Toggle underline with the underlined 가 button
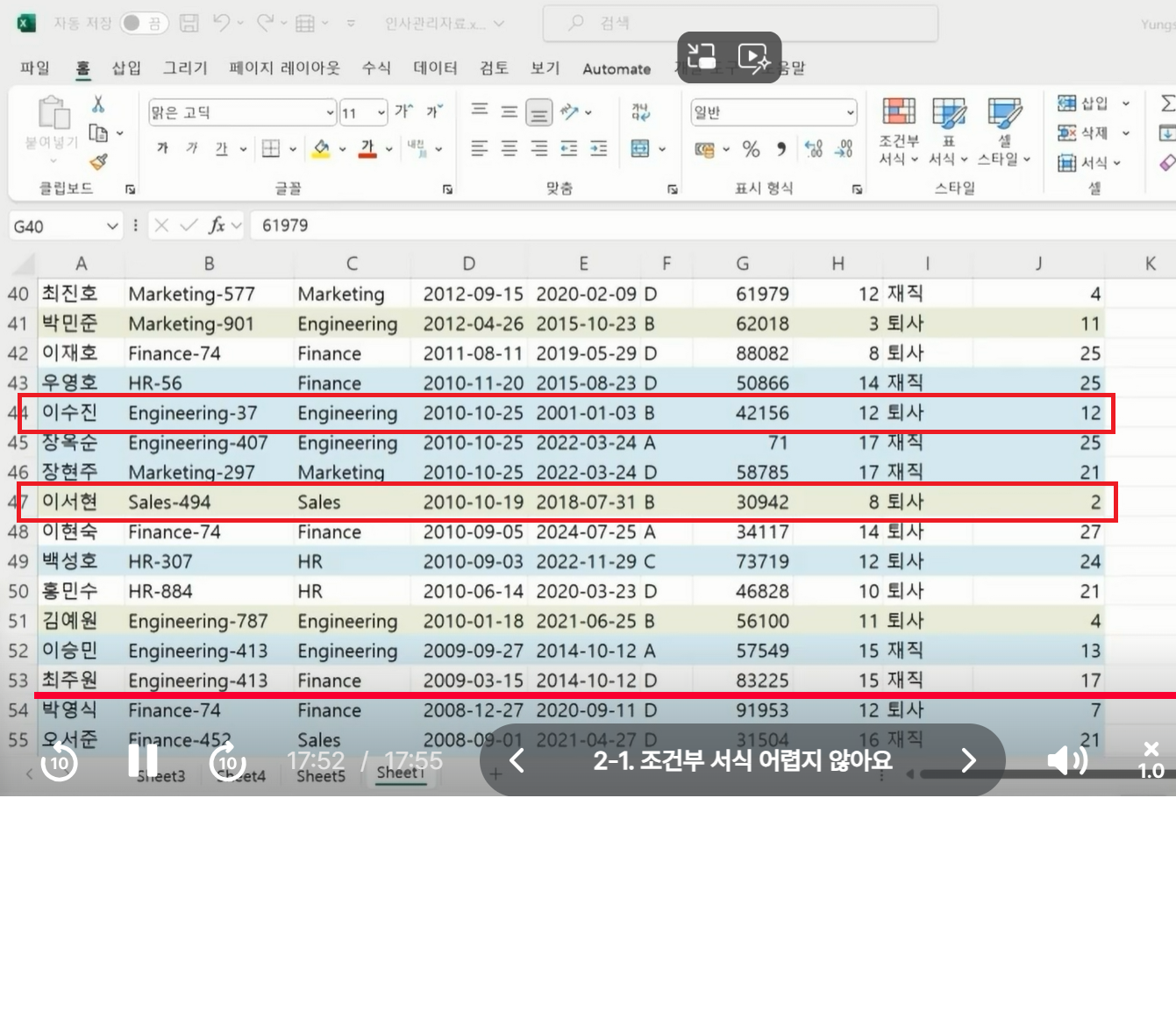This screenshot has height=1012, width=1176. 222,148
